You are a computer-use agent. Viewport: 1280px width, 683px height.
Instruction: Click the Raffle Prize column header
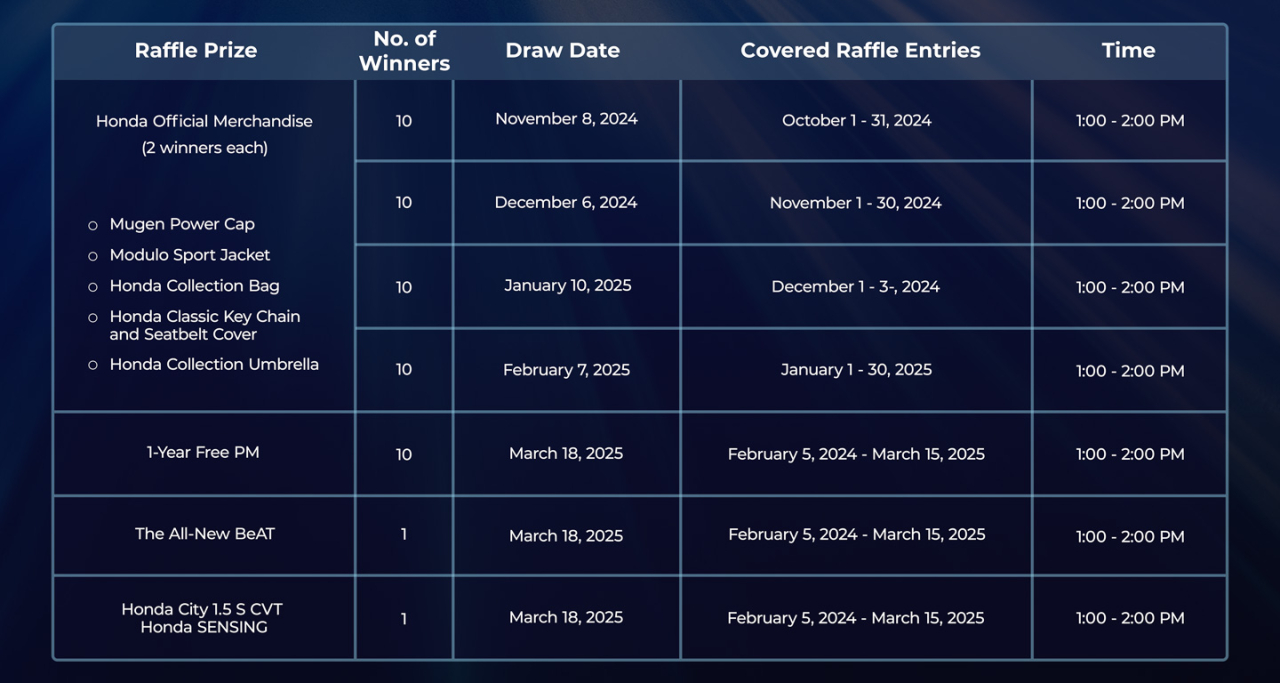pos(196,51)
